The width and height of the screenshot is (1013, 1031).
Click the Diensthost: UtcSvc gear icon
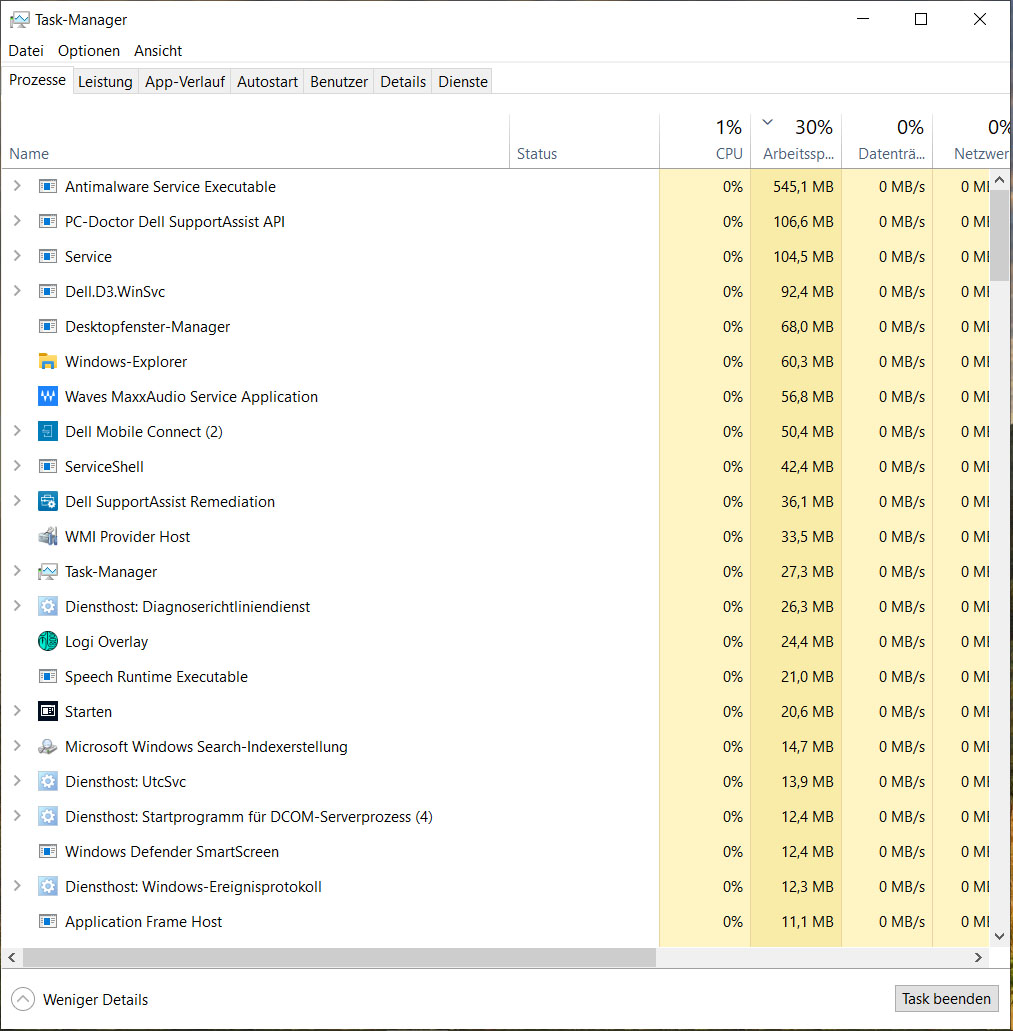(47, 781)
